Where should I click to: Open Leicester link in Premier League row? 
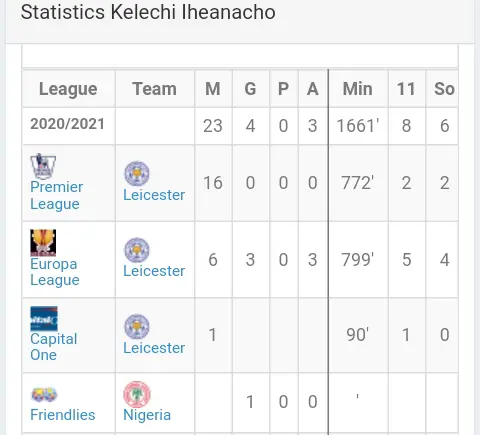[x=154, y=195]
